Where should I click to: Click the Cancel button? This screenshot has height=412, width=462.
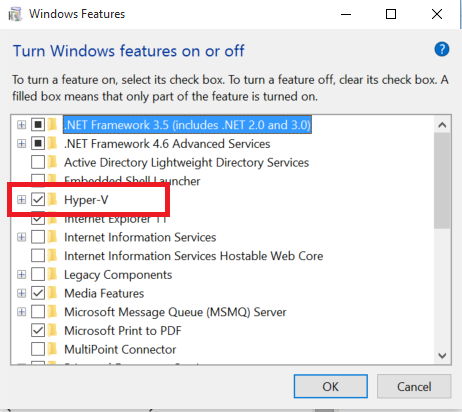[x=414, y=386]
